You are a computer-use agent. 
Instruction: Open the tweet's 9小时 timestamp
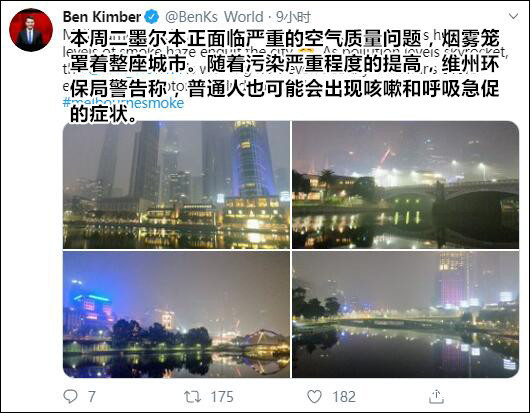pos(293,17)
